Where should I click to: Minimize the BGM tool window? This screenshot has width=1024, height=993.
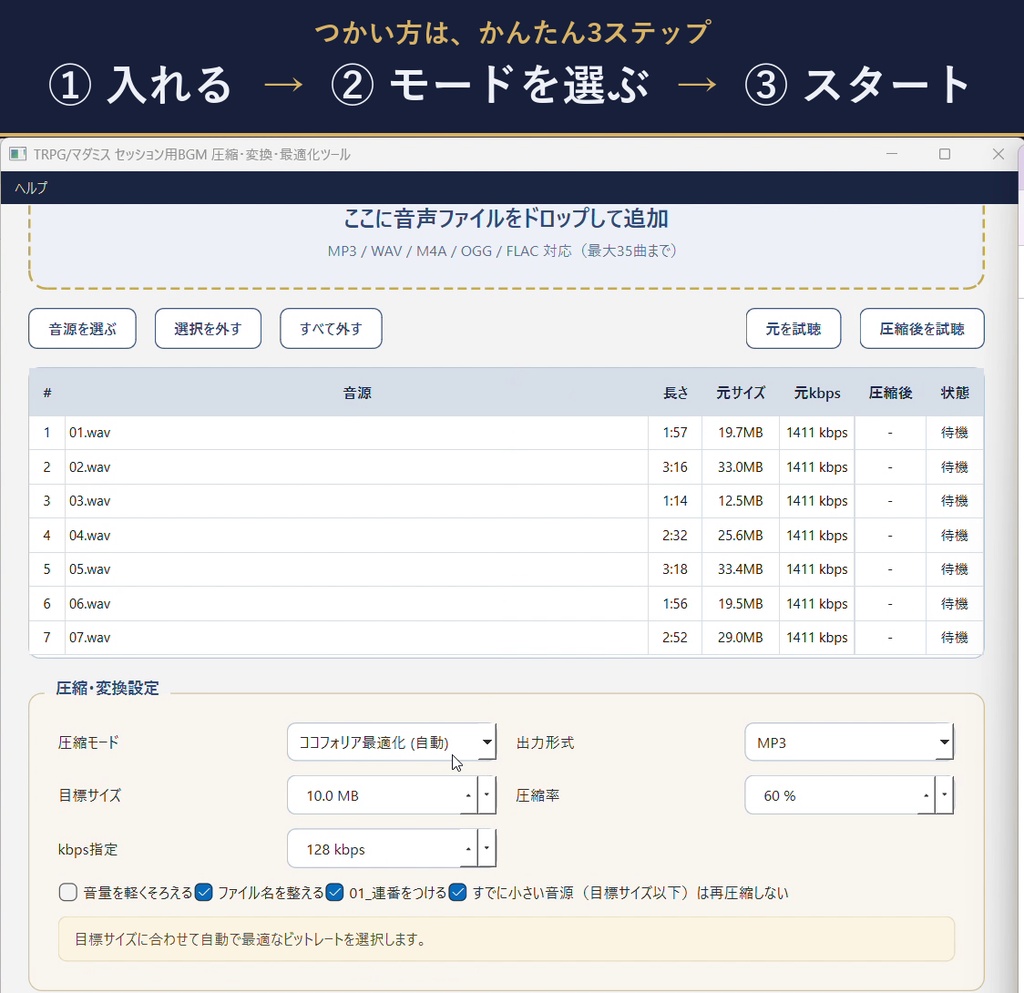892,154
